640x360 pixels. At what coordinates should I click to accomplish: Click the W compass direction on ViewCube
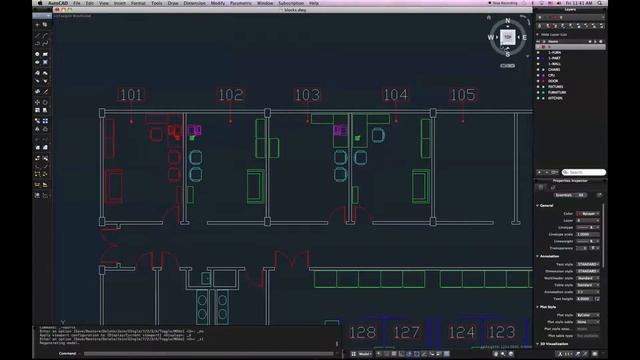pyautogui.click(x=491, y=38)
